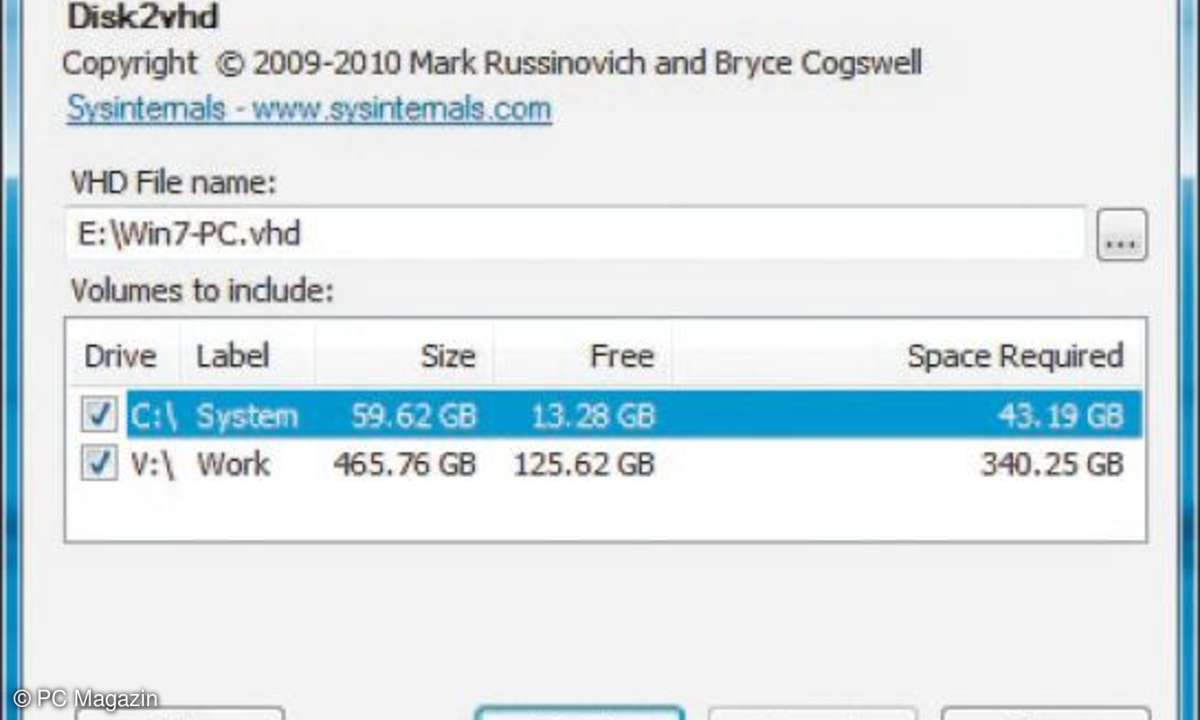Click the 59.62 GB size value
The height and width of the screenshot is (720, 1200).
414,415
